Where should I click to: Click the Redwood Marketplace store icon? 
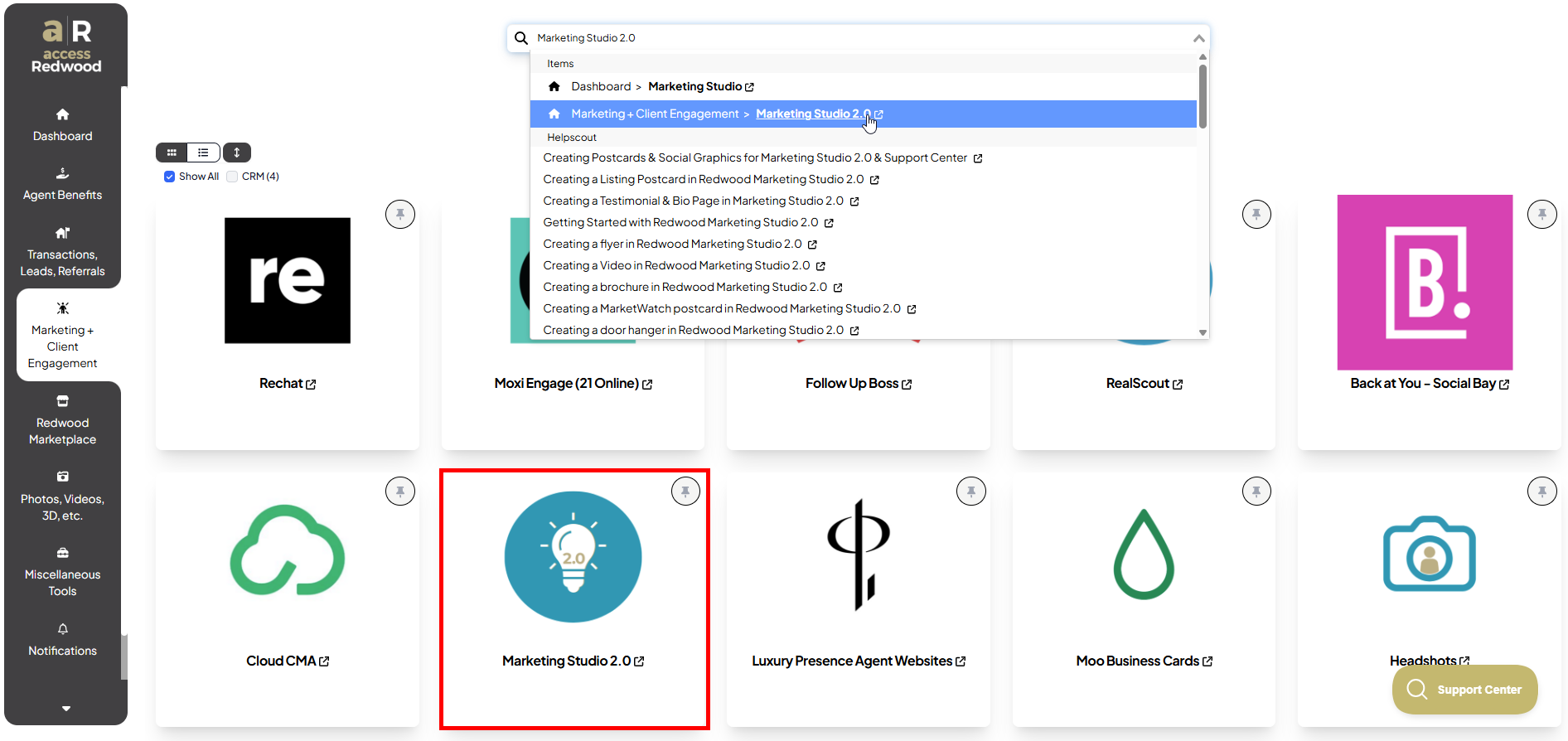[x=62, y=401]
